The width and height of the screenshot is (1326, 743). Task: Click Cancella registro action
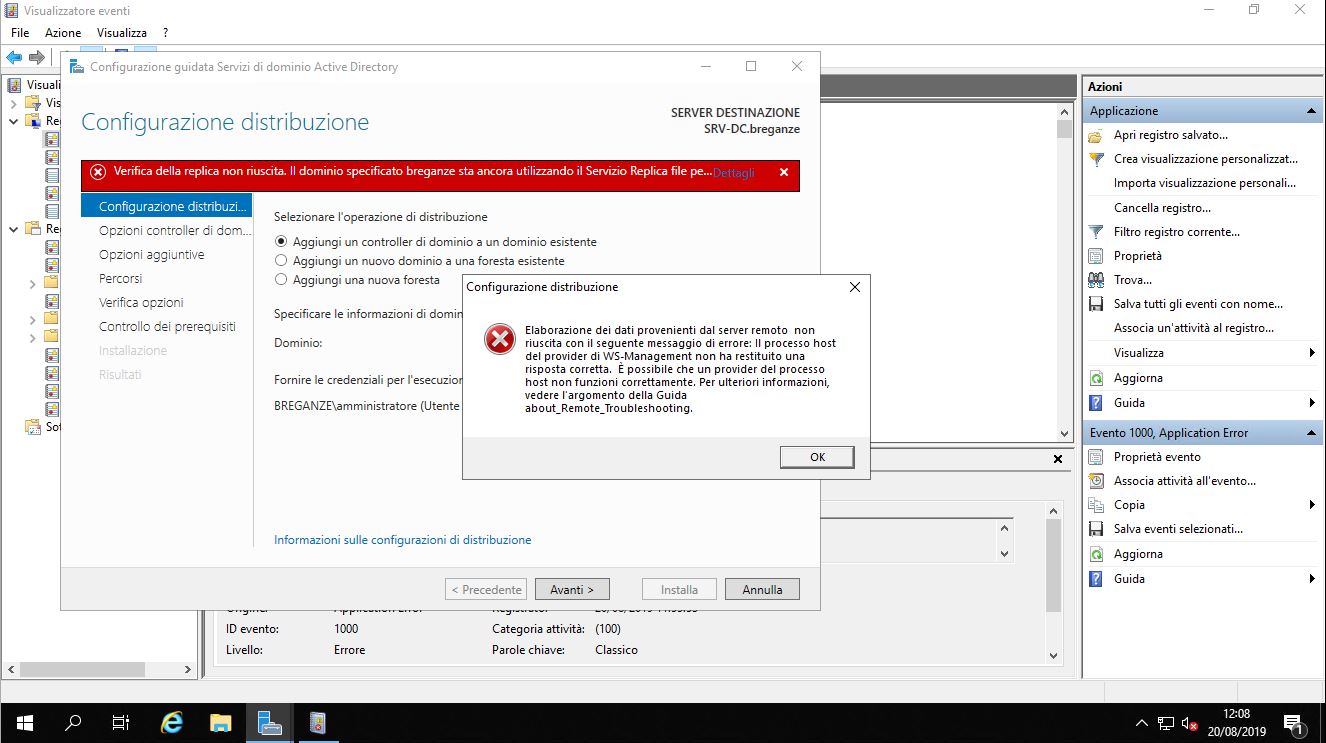click(x=1162, y=208)
